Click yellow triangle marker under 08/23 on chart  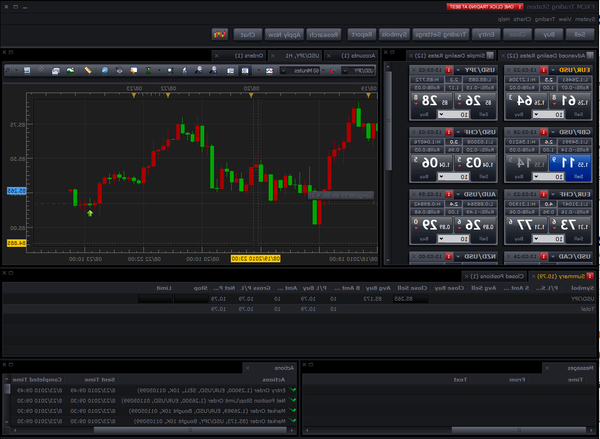134,95
